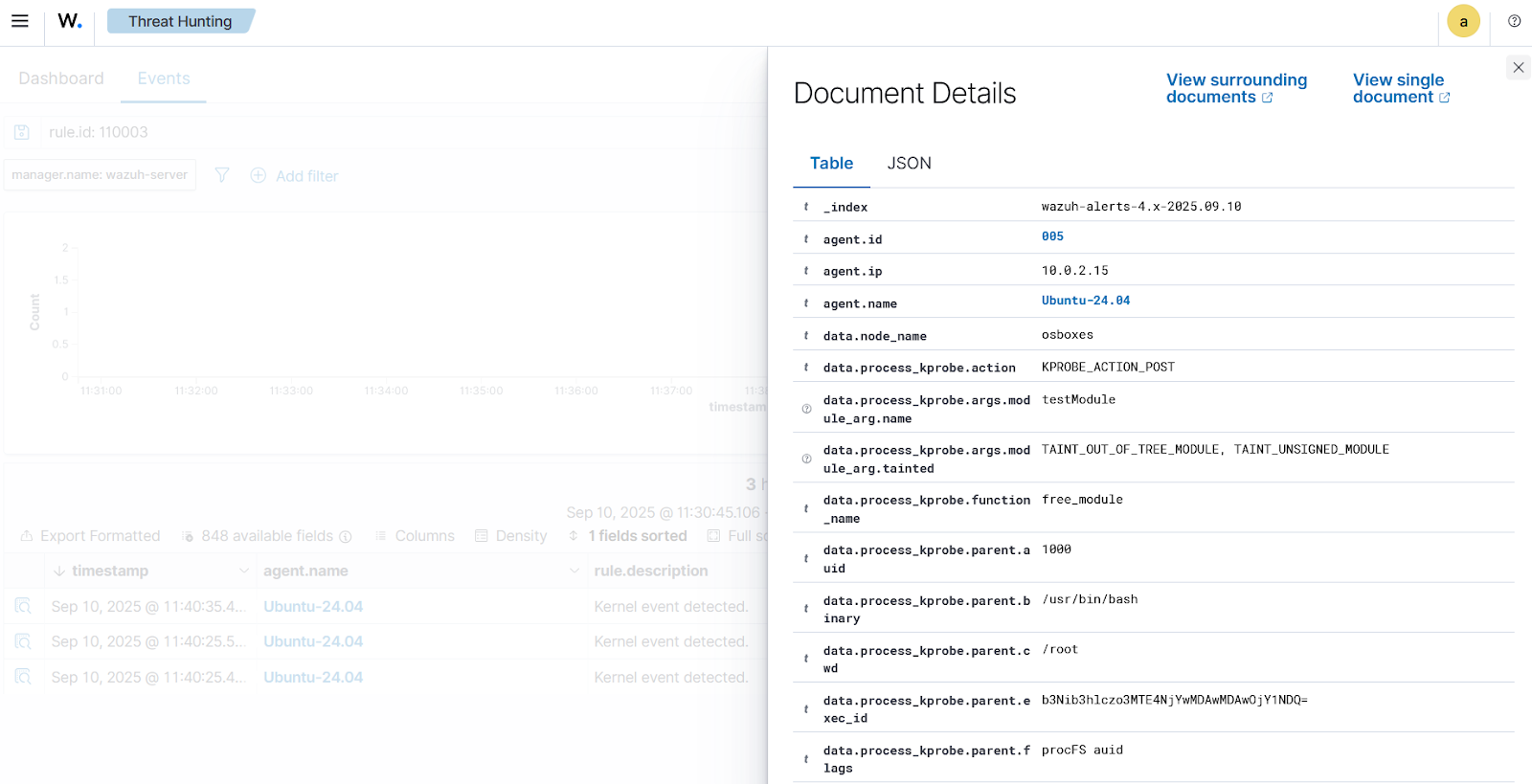Open the help icon in header
Image resolution: width=1532 pixels, height=784 pixels.
coord(1514,21)
